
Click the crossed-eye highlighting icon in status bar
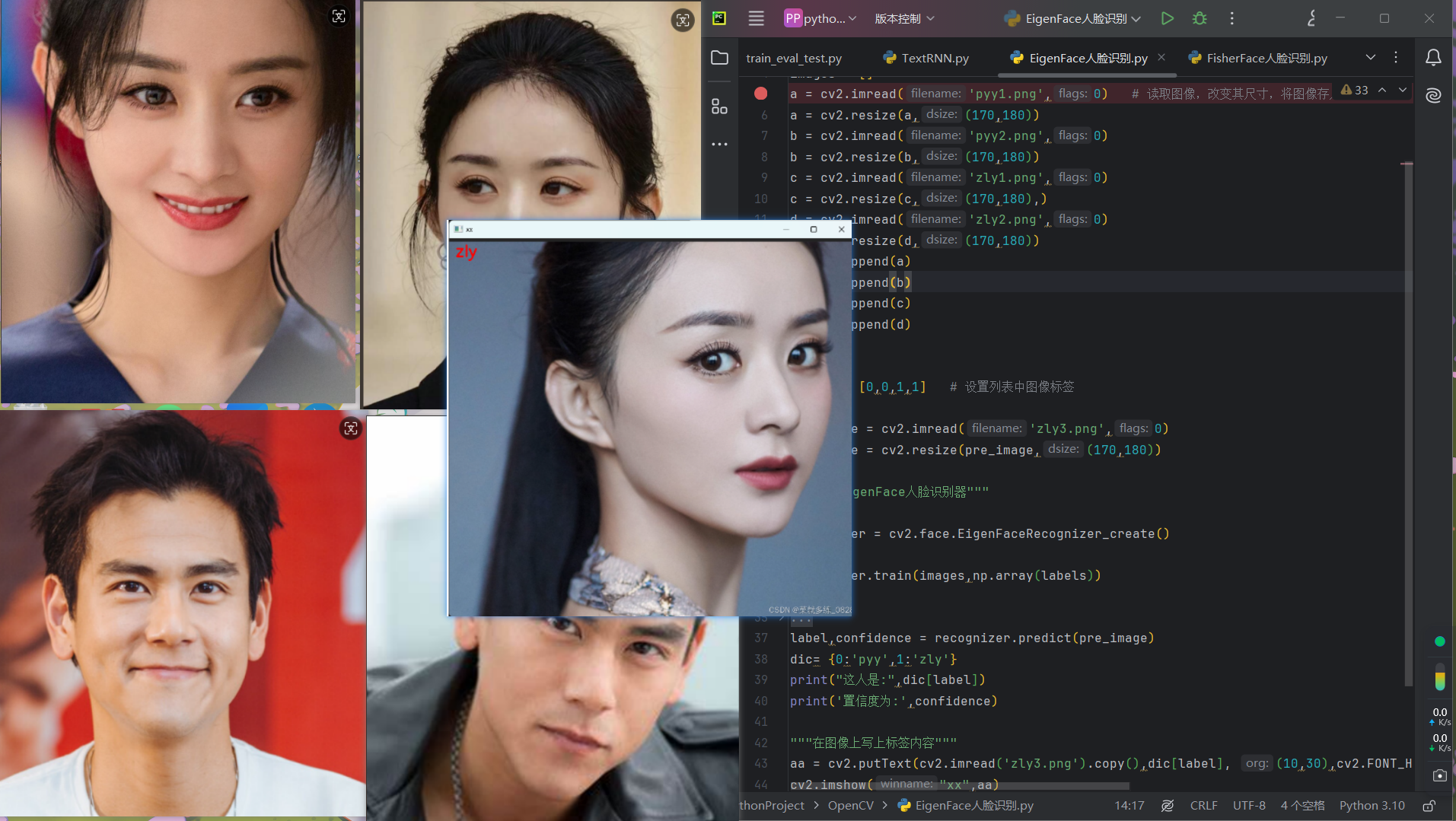[1167, 805]
